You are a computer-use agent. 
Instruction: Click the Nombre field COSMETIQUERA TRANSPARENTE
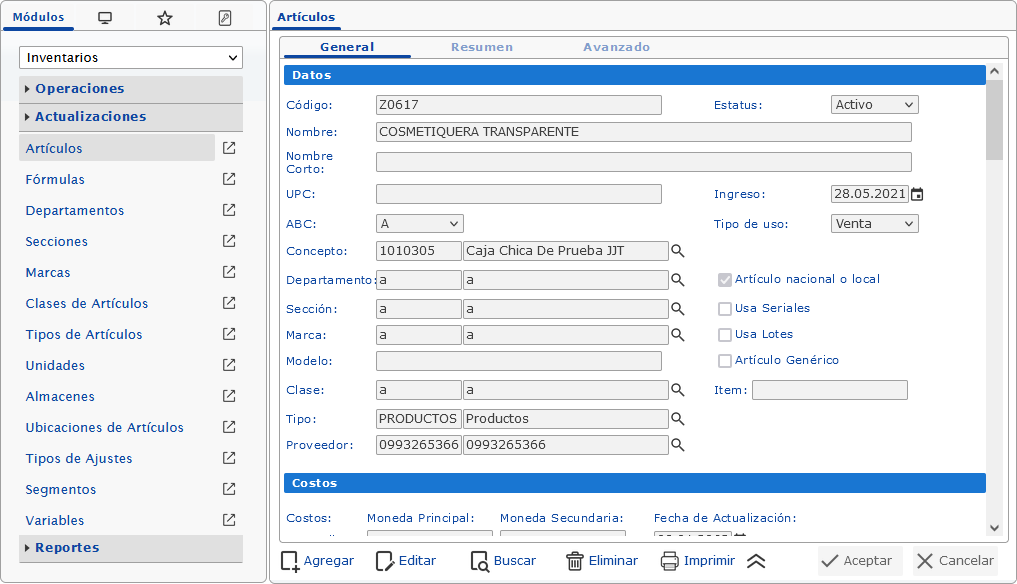(x=643, y=132)
